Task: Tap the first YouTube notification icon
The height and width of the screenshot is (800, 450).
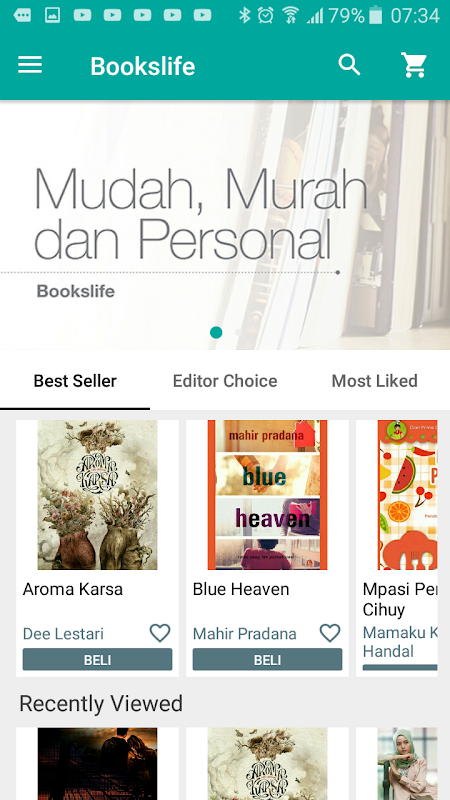Action: coord(82,15)
